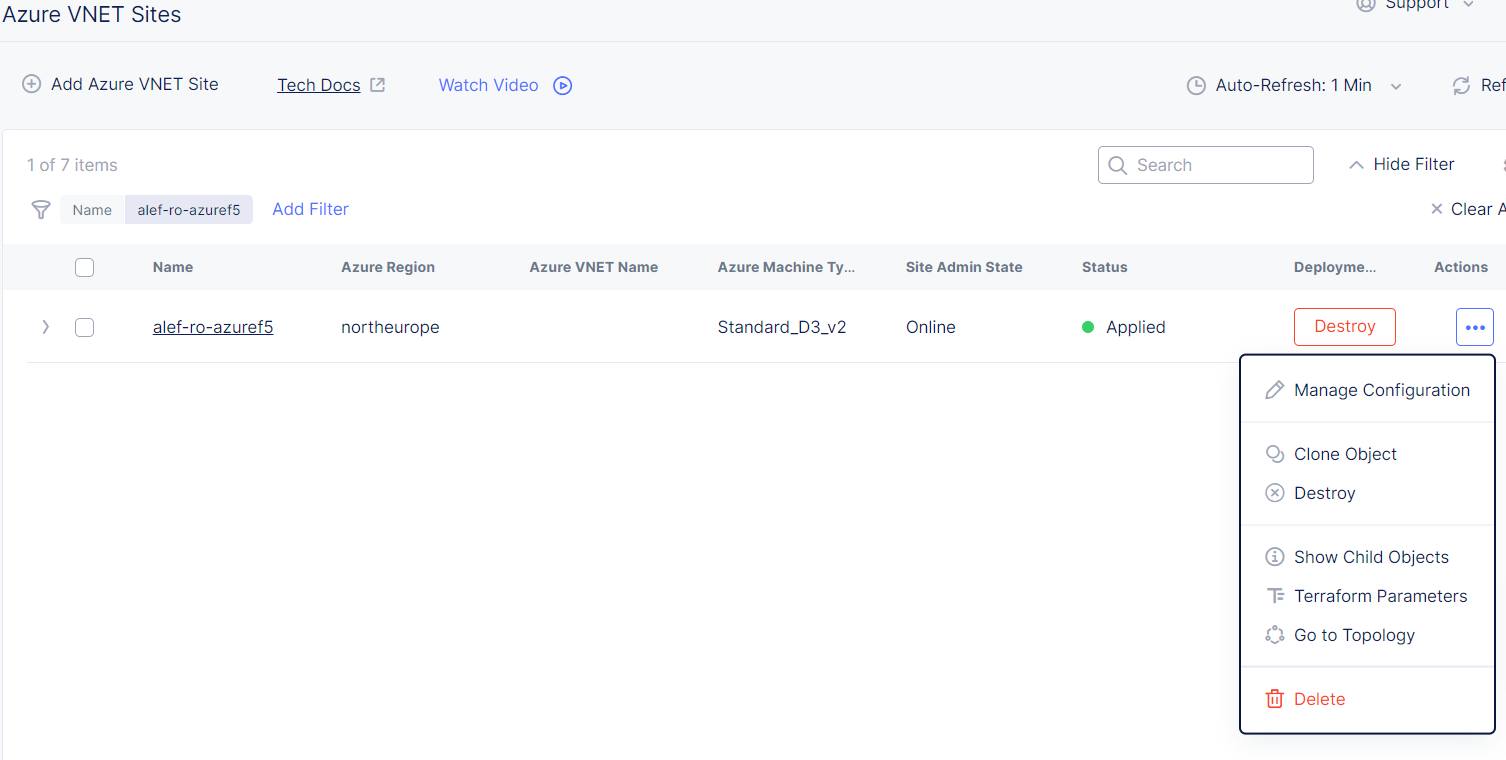Screen dimensions: 1506x760
Task: Click inside the Search input field
Action: click(x=1205, y=165)
